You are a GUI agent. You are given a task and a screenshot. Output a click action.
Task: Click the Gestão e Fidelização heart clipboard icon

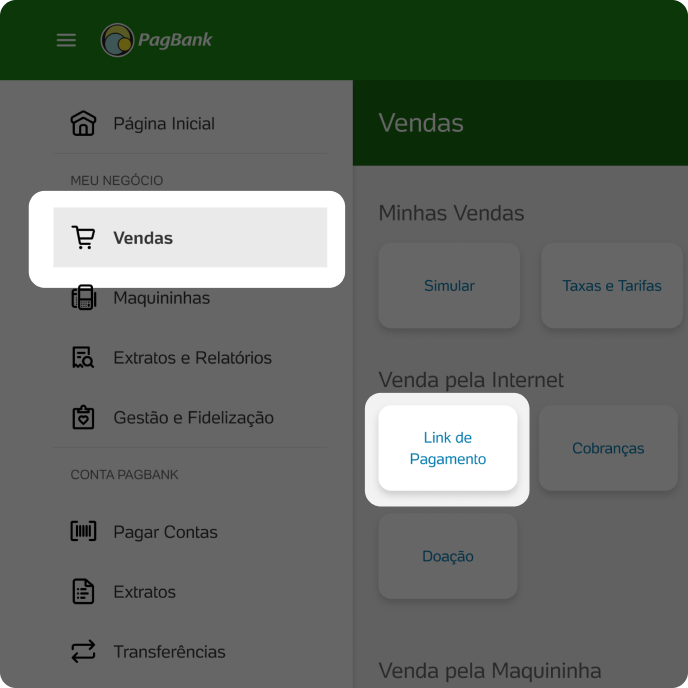[x=83, y=417]
